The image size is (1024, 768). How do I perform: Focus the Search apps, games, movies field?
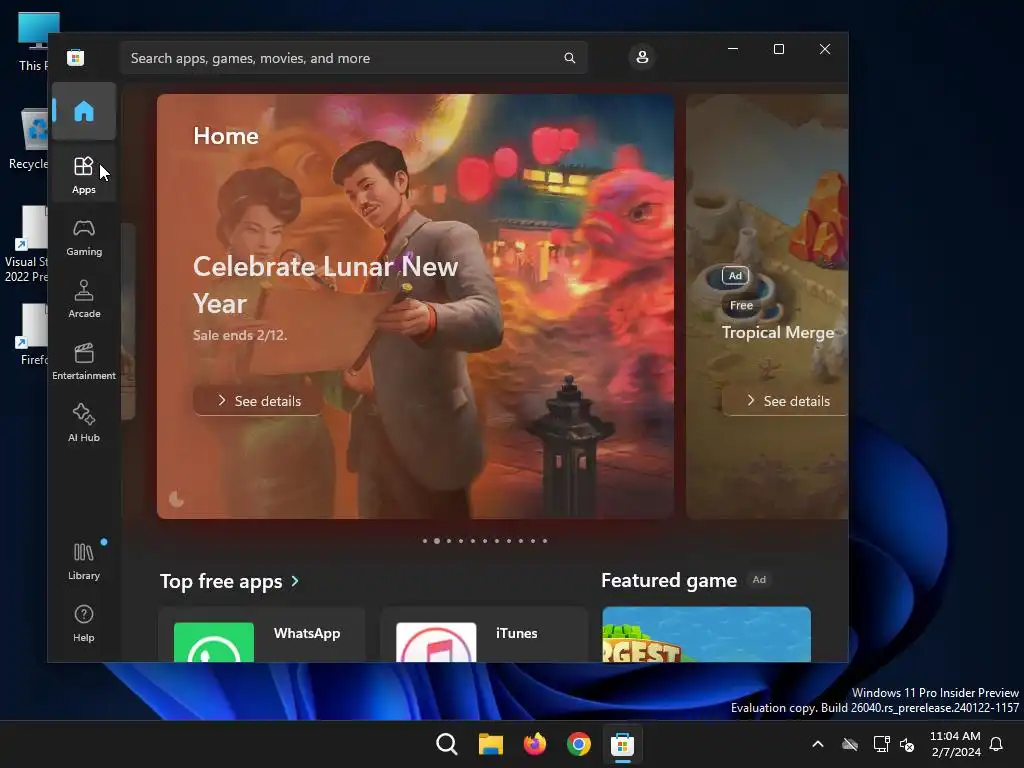[x=353, y=58]
